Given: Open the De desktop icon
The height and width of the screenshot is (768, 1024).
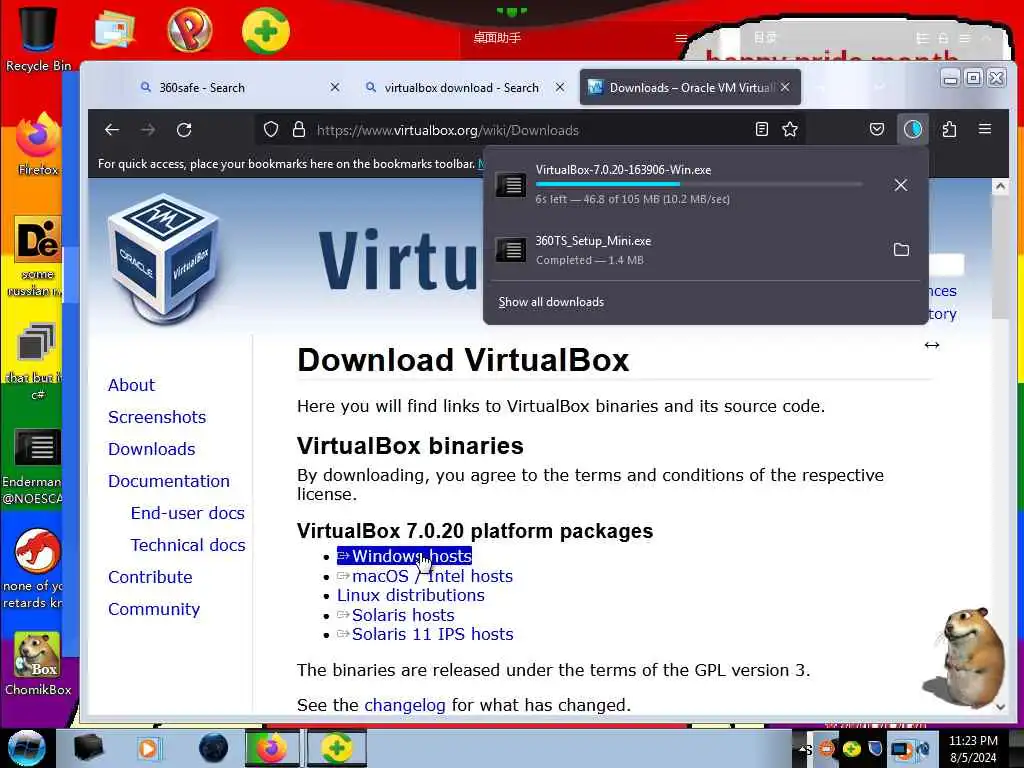Looking at the screenshot, I should pos(37,256).
